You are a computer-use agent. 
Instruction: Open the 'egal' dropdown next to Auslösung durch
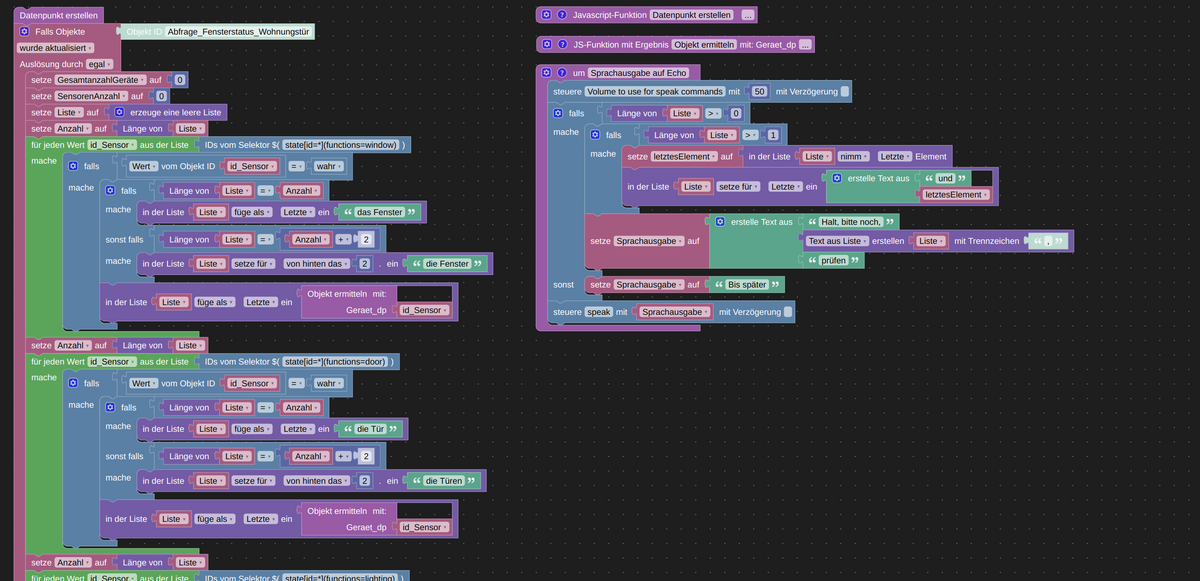(102, 64)
